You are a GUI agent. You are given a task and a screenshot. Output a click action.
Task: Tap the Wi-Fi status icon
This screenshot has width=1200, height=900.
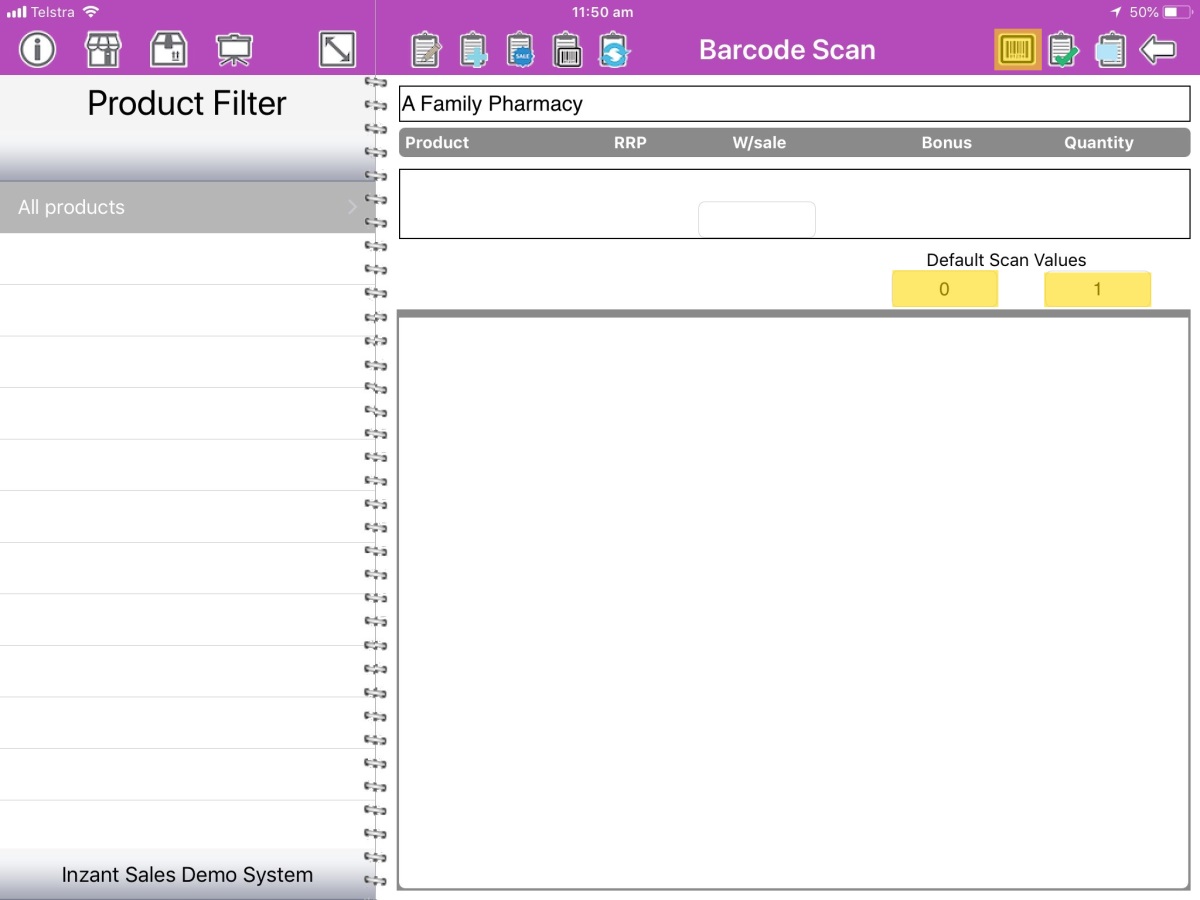pyautogui.click(x=91, y=12)
